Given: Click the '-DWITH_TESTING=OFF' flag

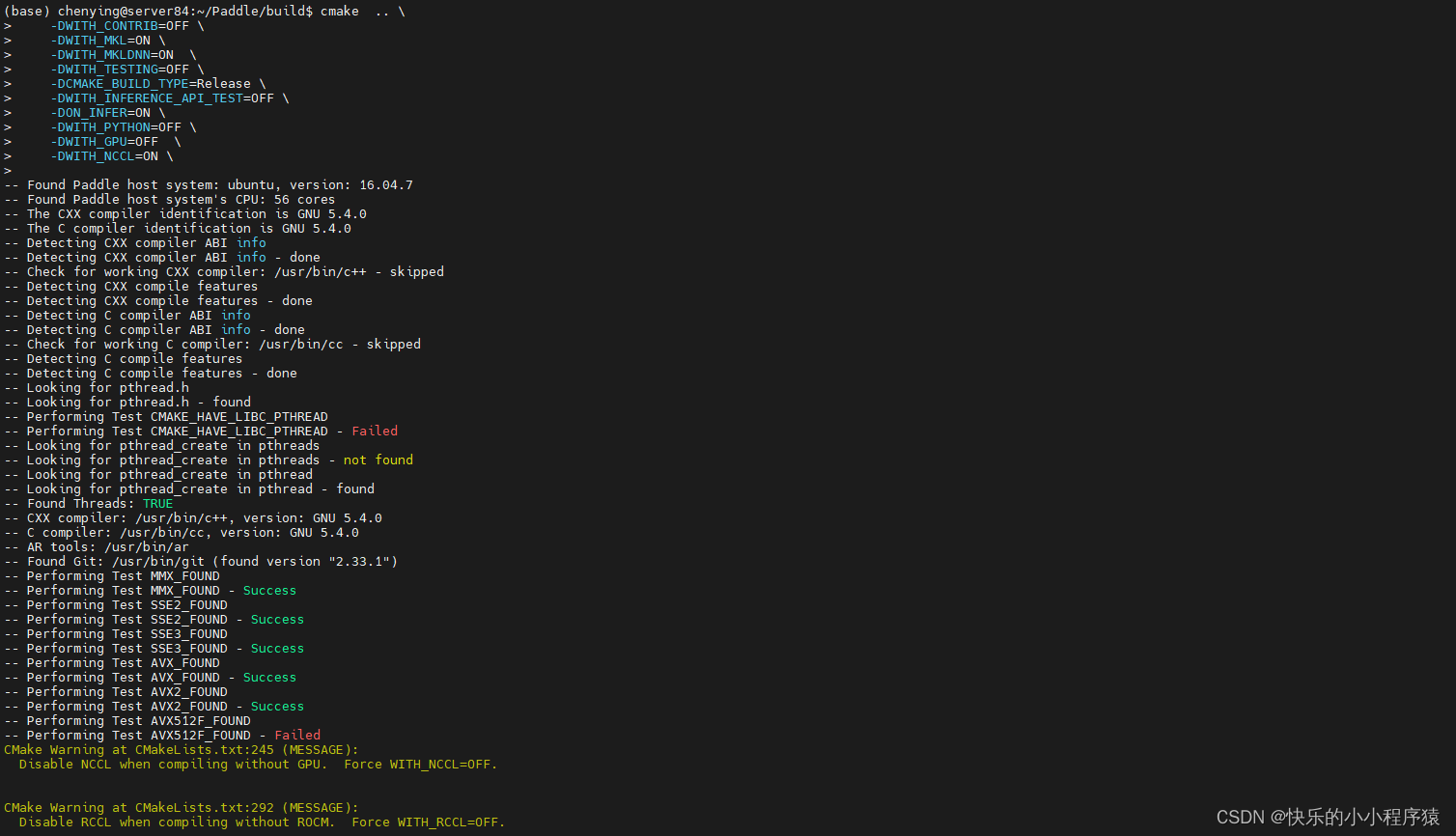Looking at the screenshot, I should (120, 70).
